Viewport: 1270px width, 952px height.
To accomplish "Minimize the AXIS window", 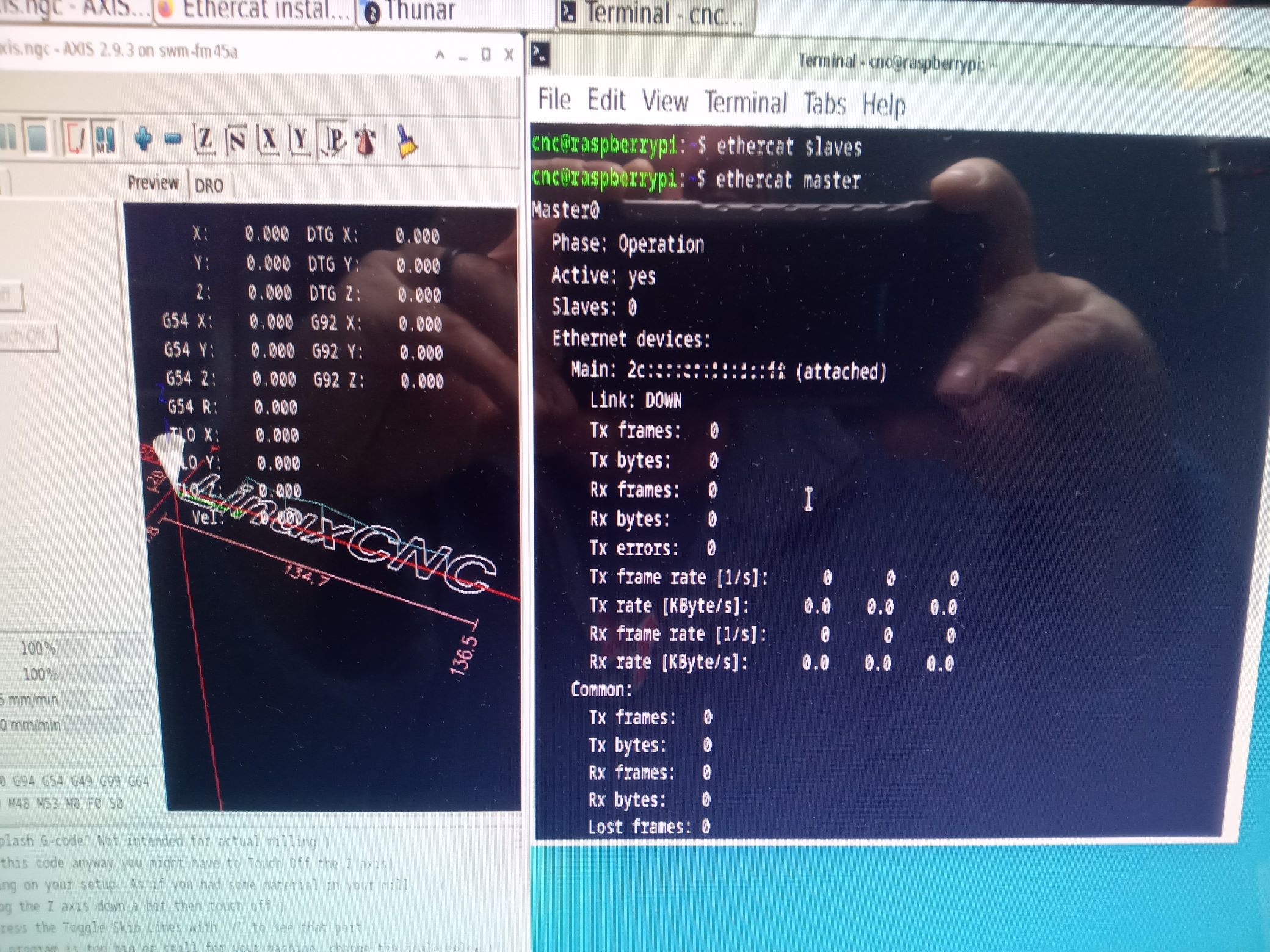I will [463, 58].
